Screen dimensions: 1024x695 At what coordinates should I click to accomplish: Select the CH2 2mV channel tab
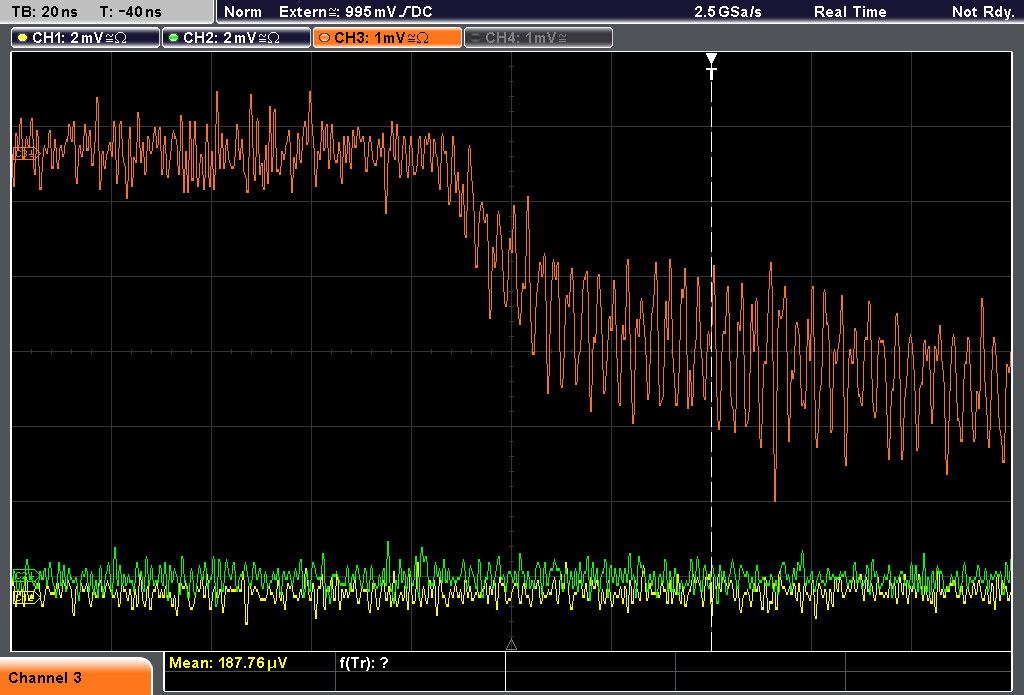(x=236, y=38)
